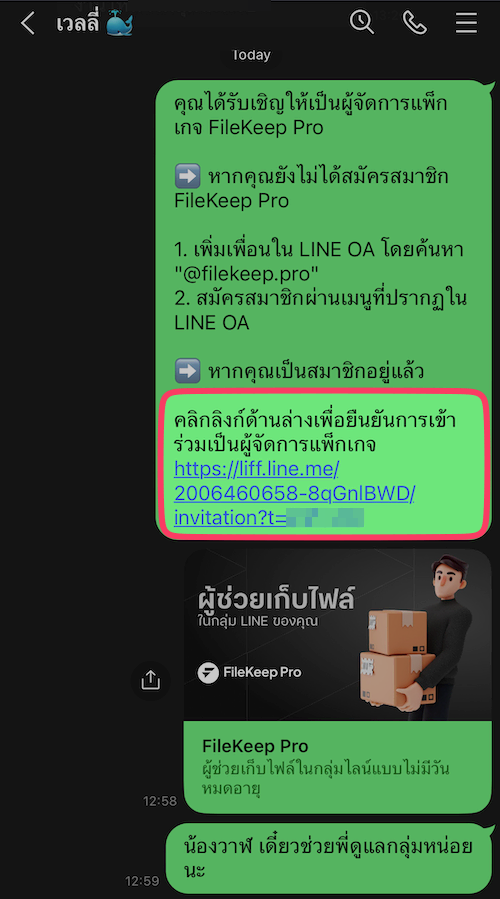Open the FileKeep Pro card title

[255, 746]
